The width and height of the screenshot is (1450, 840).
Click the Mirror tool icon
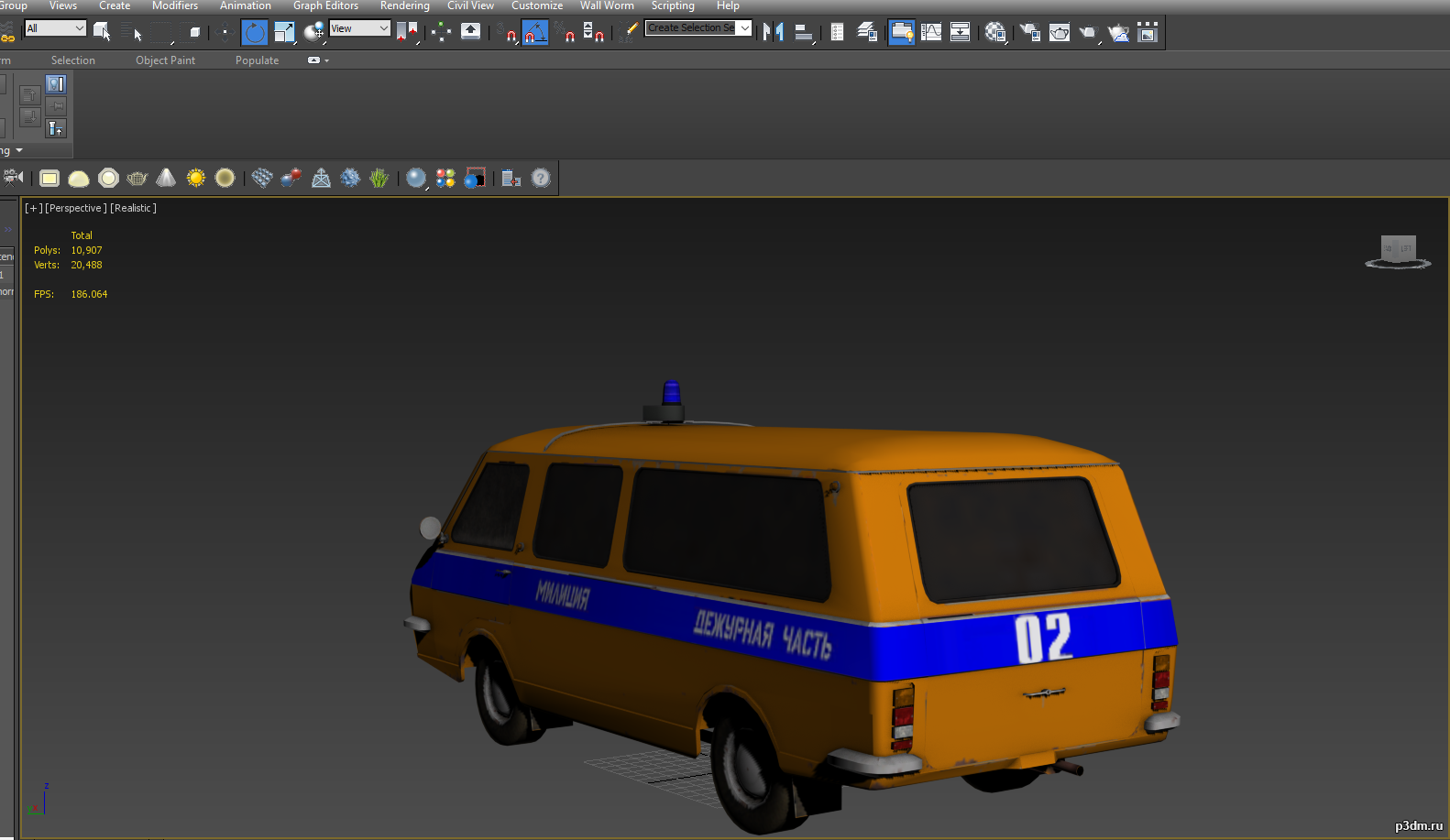774,33
